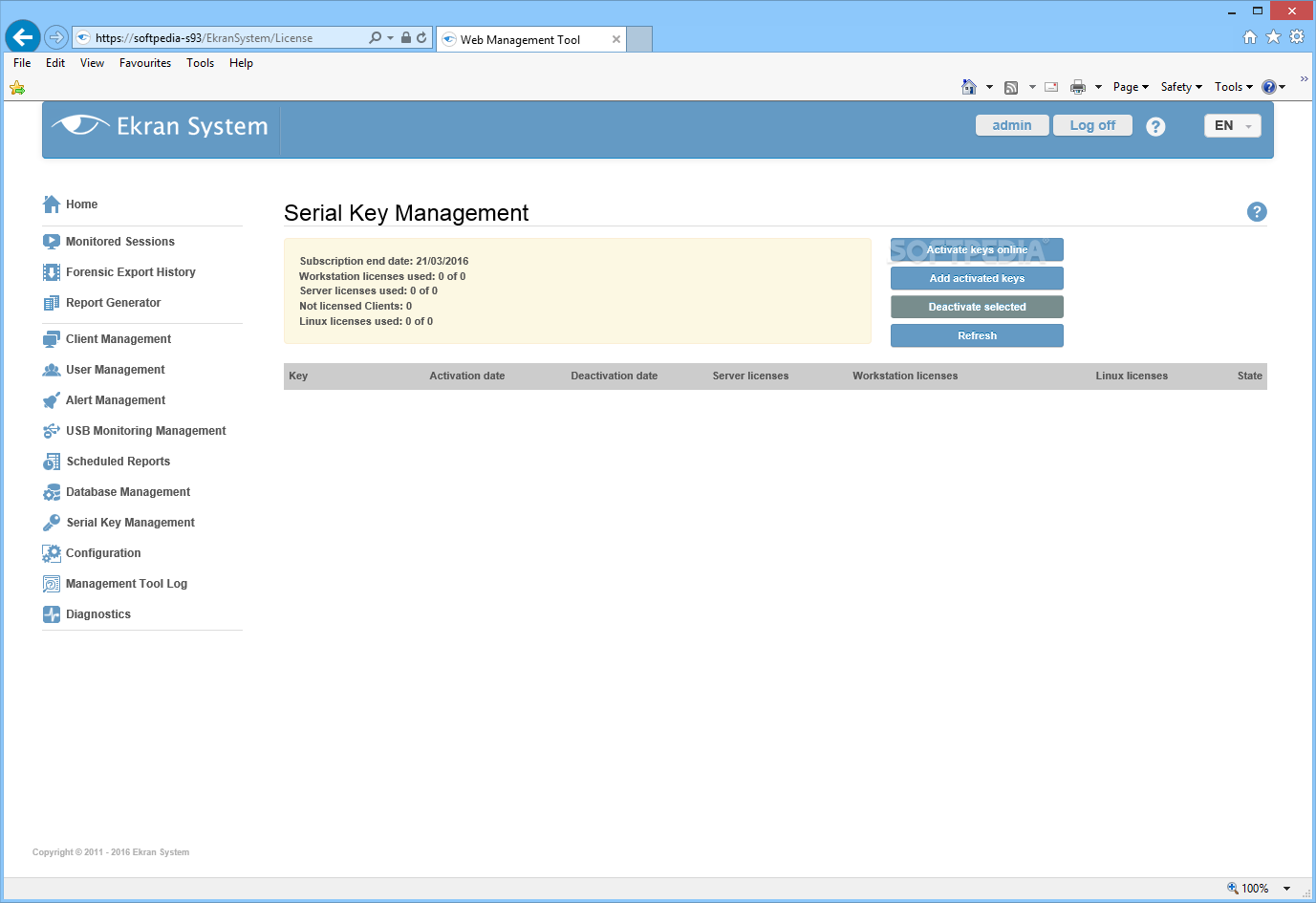This screenshot has width=1316, height=903.
Task: Click the USB Monitoring Management icon
Action: tap(52, 431)
